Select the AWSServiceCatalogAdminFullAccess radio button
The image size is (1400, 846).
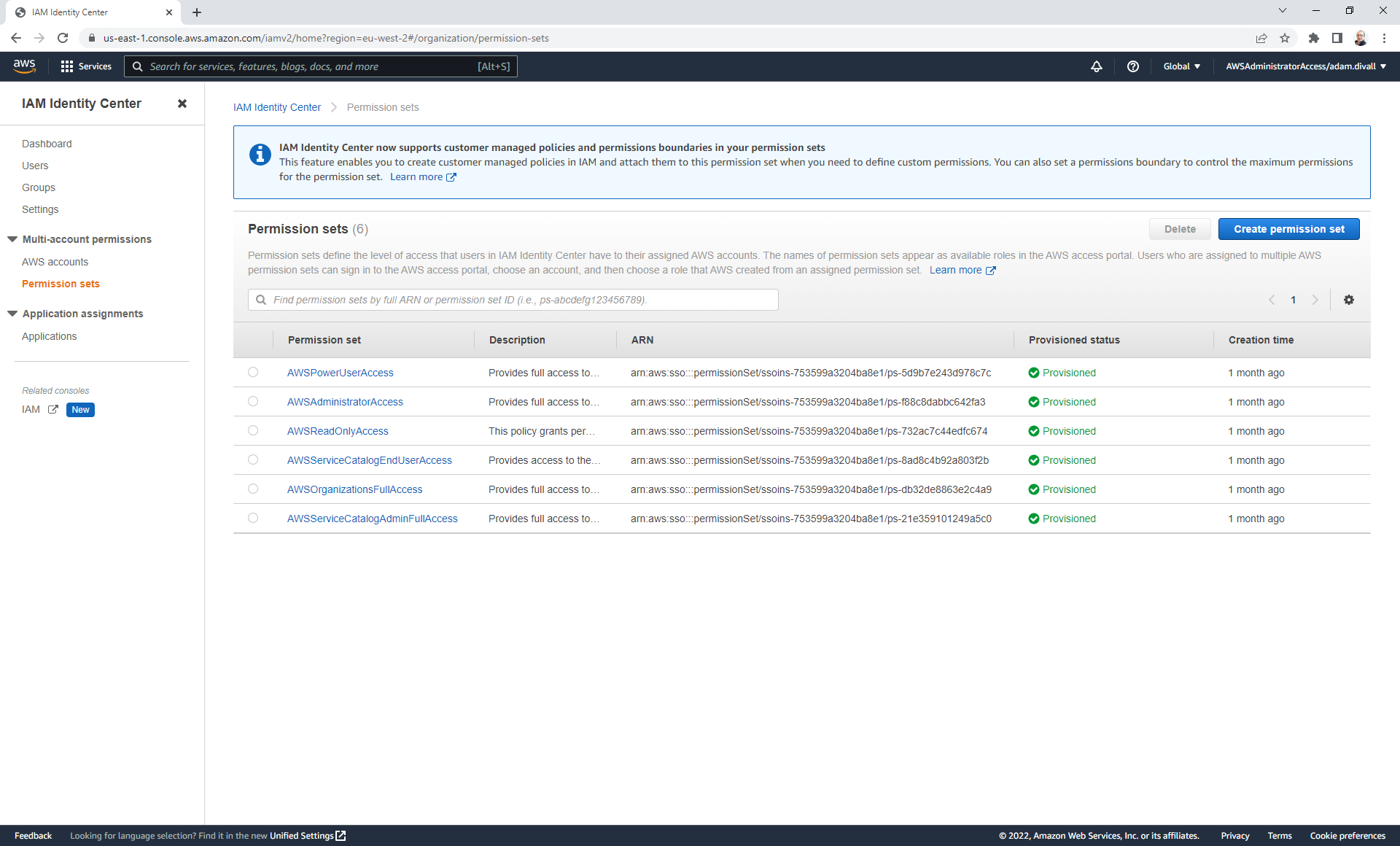253,518
